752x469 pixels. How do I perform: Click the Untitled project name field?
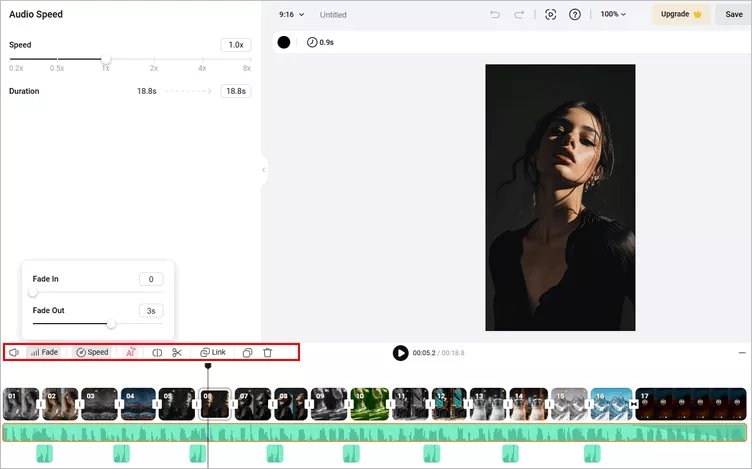click(x=333, y=15)
